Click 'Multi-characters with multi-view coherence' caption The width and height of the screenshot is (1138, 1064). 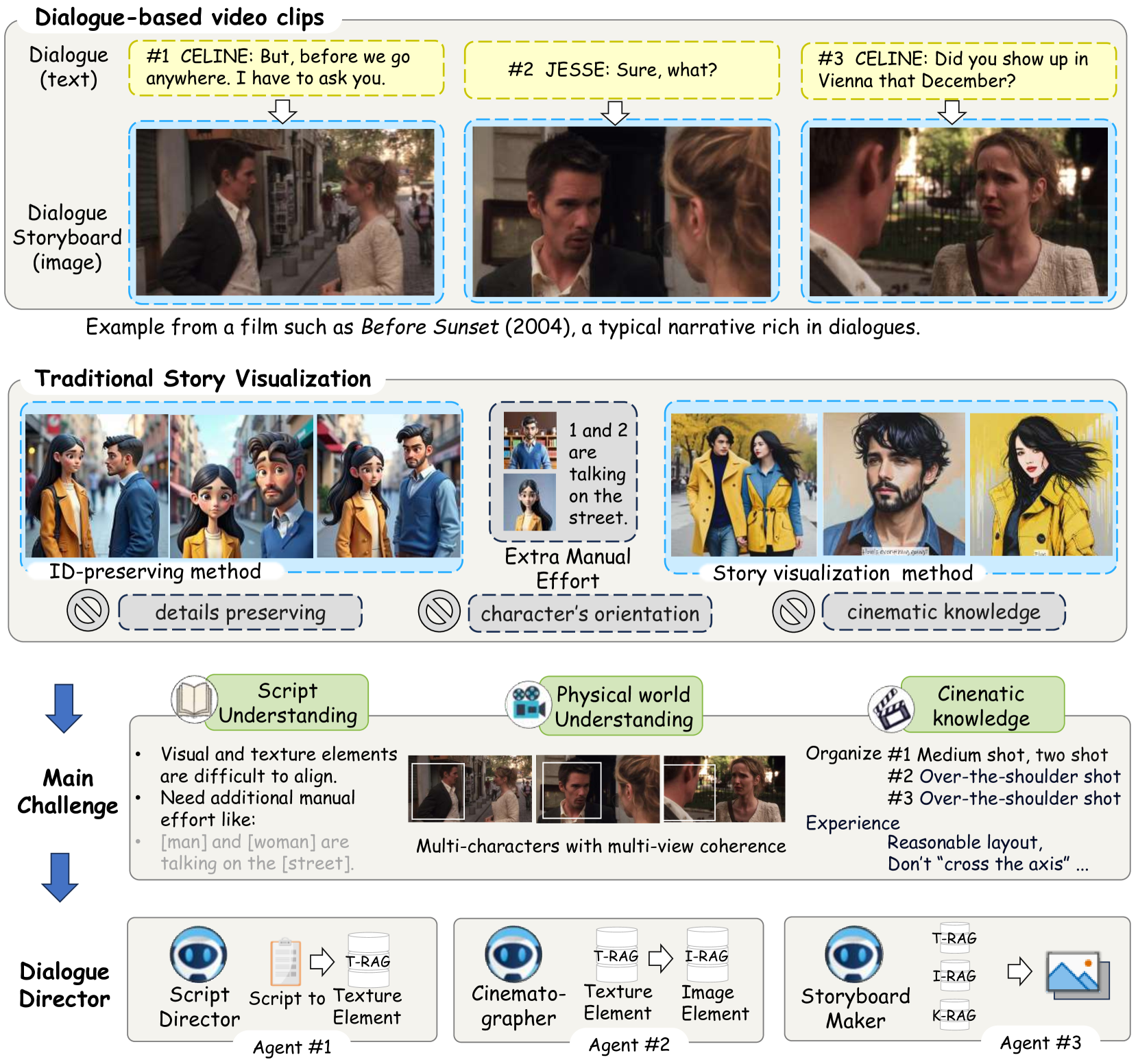click(x=601, y=846)
